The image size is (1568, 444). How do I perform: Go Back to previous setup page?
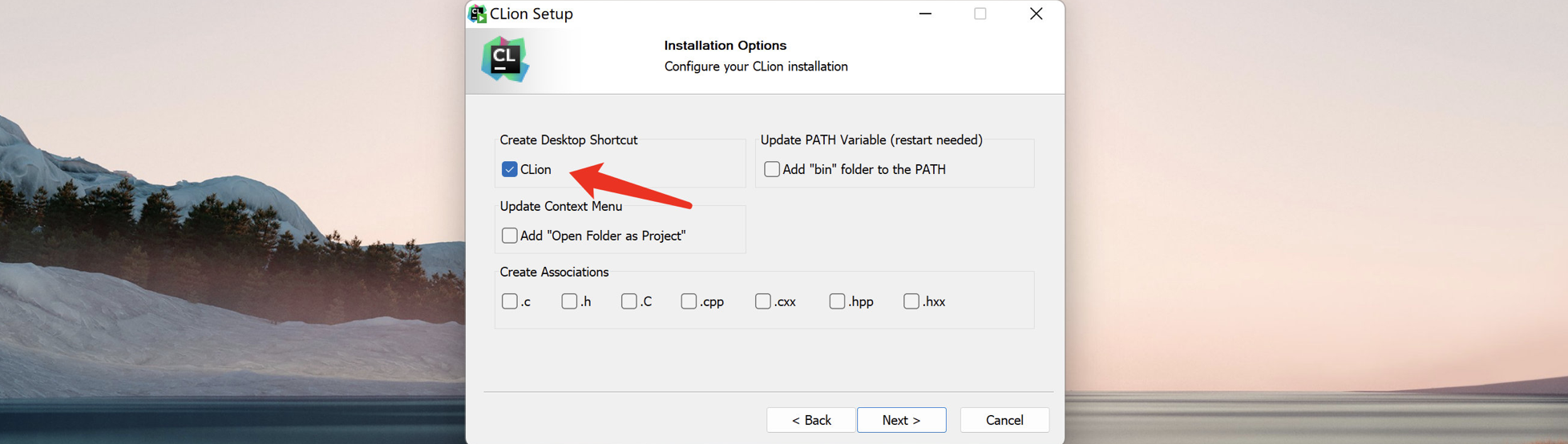[x=811, y=420]
